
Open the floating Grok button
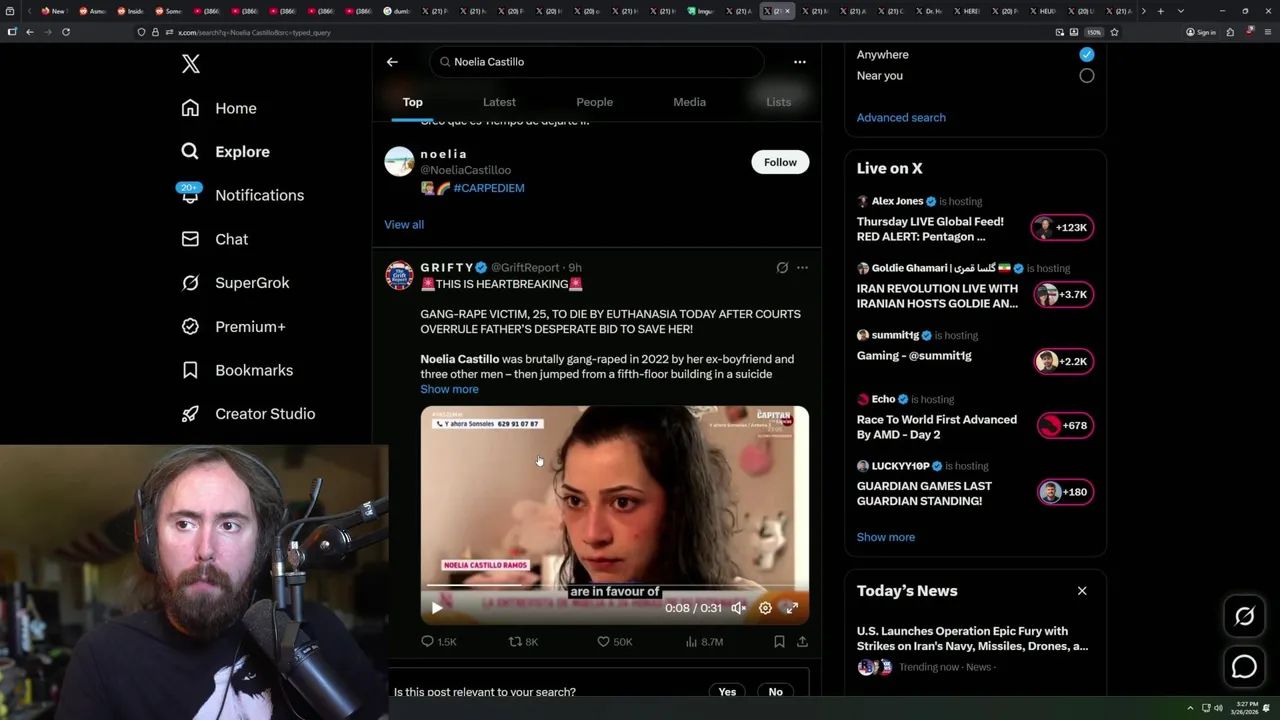click(x=1244, y=617)
